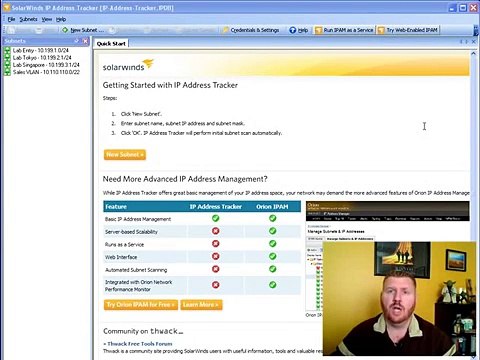Click the solarwinds logo
Viewport: 480px width, 360px height.
[128, 65]
